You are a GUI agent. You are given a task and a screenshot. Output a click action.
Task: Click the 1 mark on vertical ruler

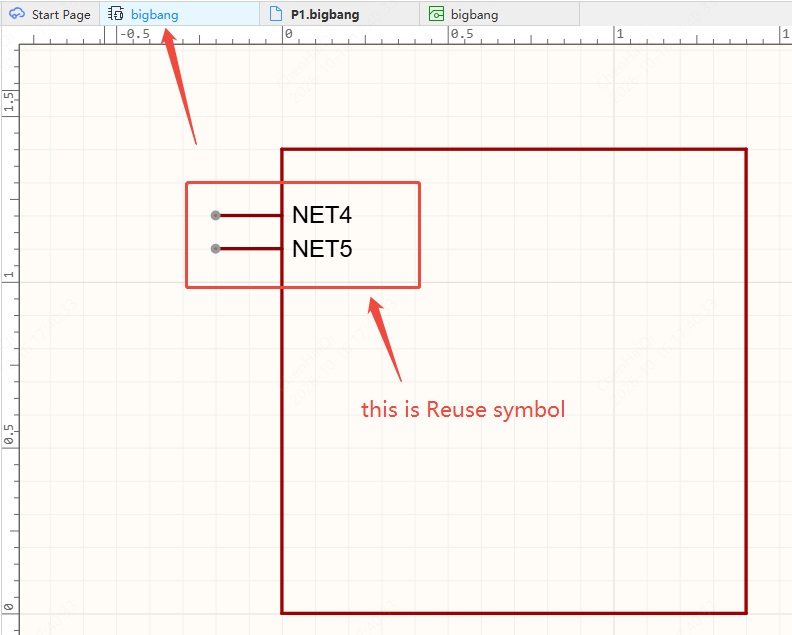[x=9, y=274]
